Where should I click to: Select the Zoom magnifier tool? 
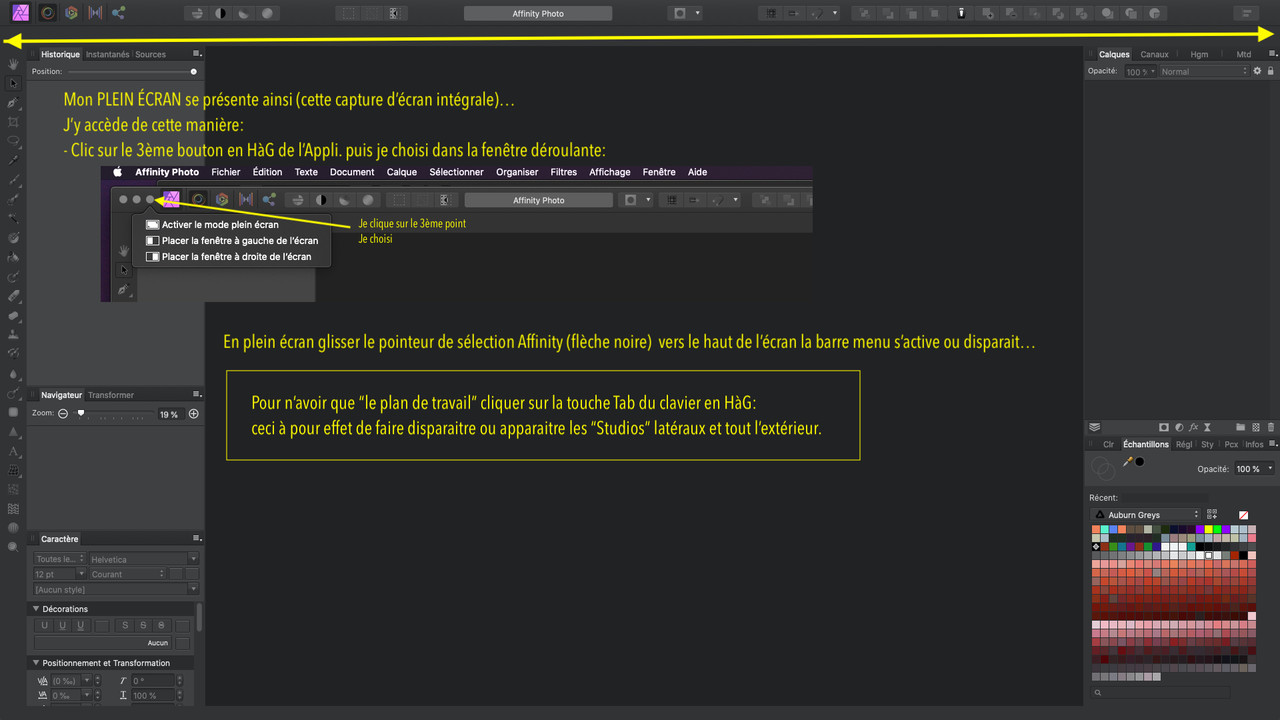pos(14,546)
